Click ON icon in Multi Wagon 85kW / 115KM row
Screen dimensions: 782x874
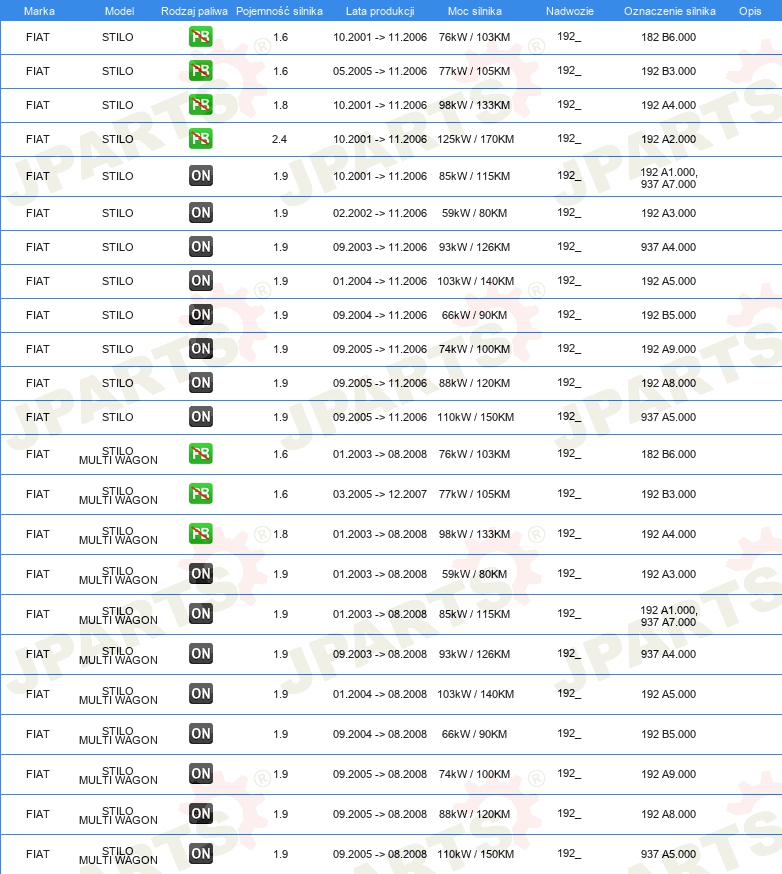(x=201, y=614)
